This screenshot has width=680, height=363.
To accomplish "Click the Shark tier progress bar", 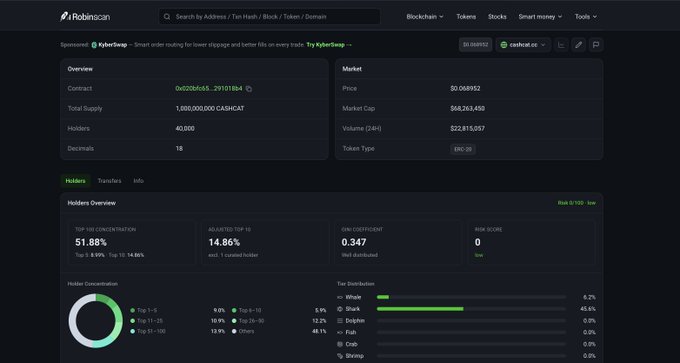I will tap(471, 309).
